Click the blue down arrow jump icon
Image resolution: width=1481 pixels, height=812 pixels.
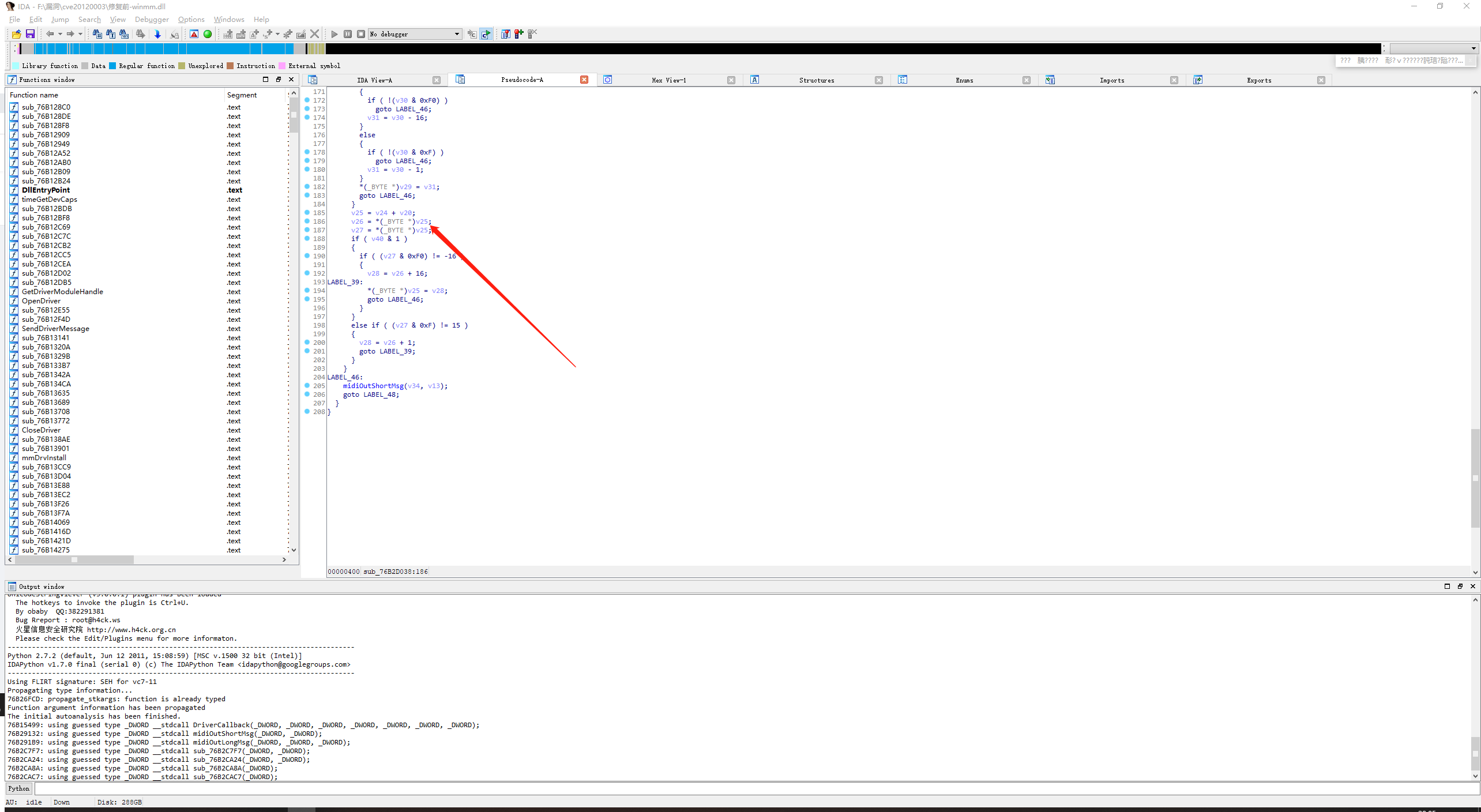[x=157, y=34]
